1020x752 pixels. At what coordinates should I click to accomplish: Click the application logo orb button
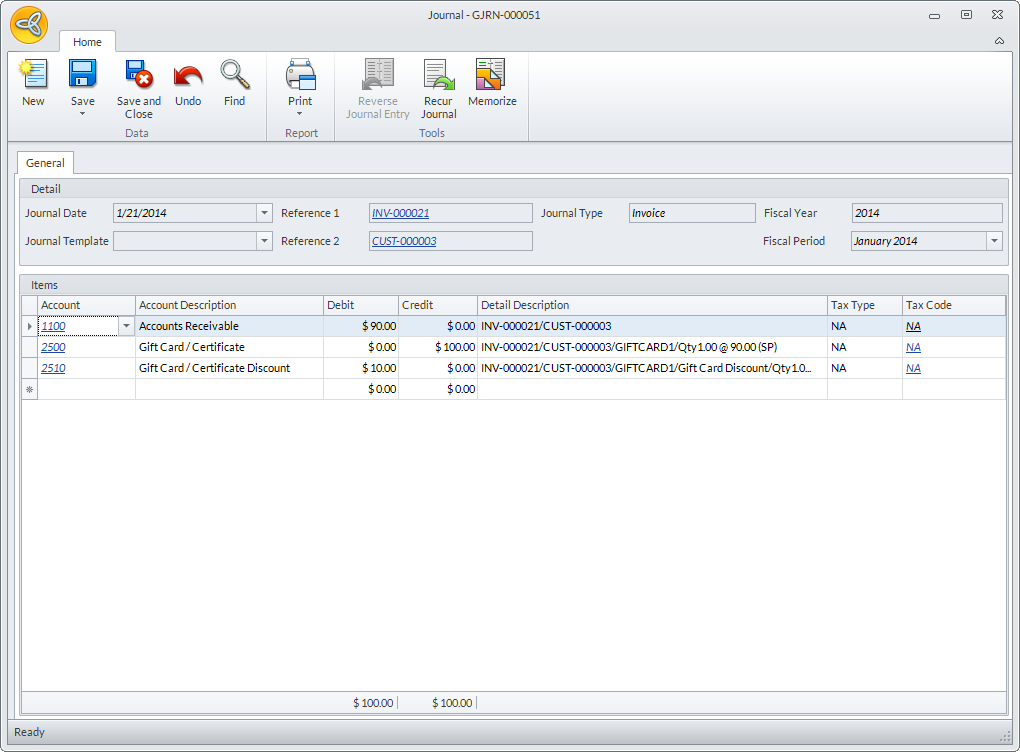point(29,26)
